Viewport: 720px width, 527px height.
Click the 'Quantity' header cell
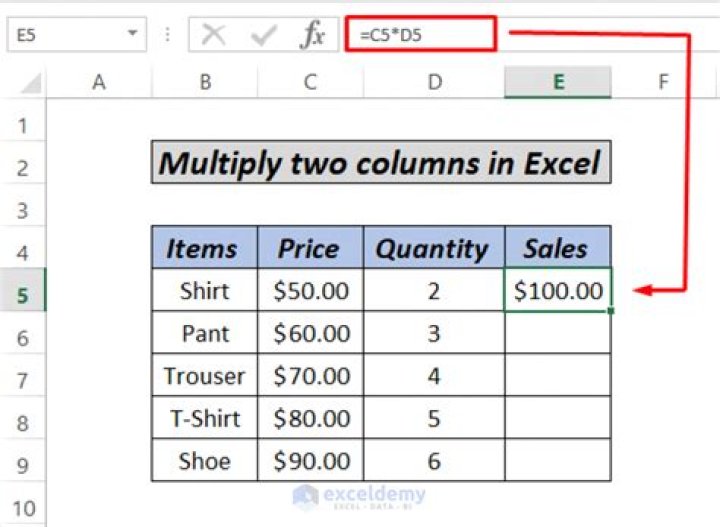(x=434, y=247)
